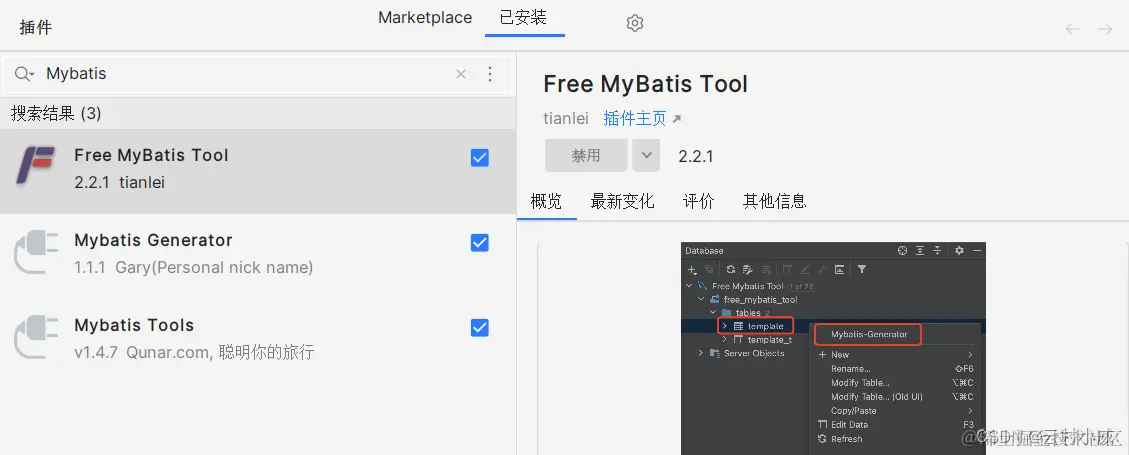Click the refresh icon in preview Database toolbar
Screen dimensions: 1129x455
click(730, 269)
